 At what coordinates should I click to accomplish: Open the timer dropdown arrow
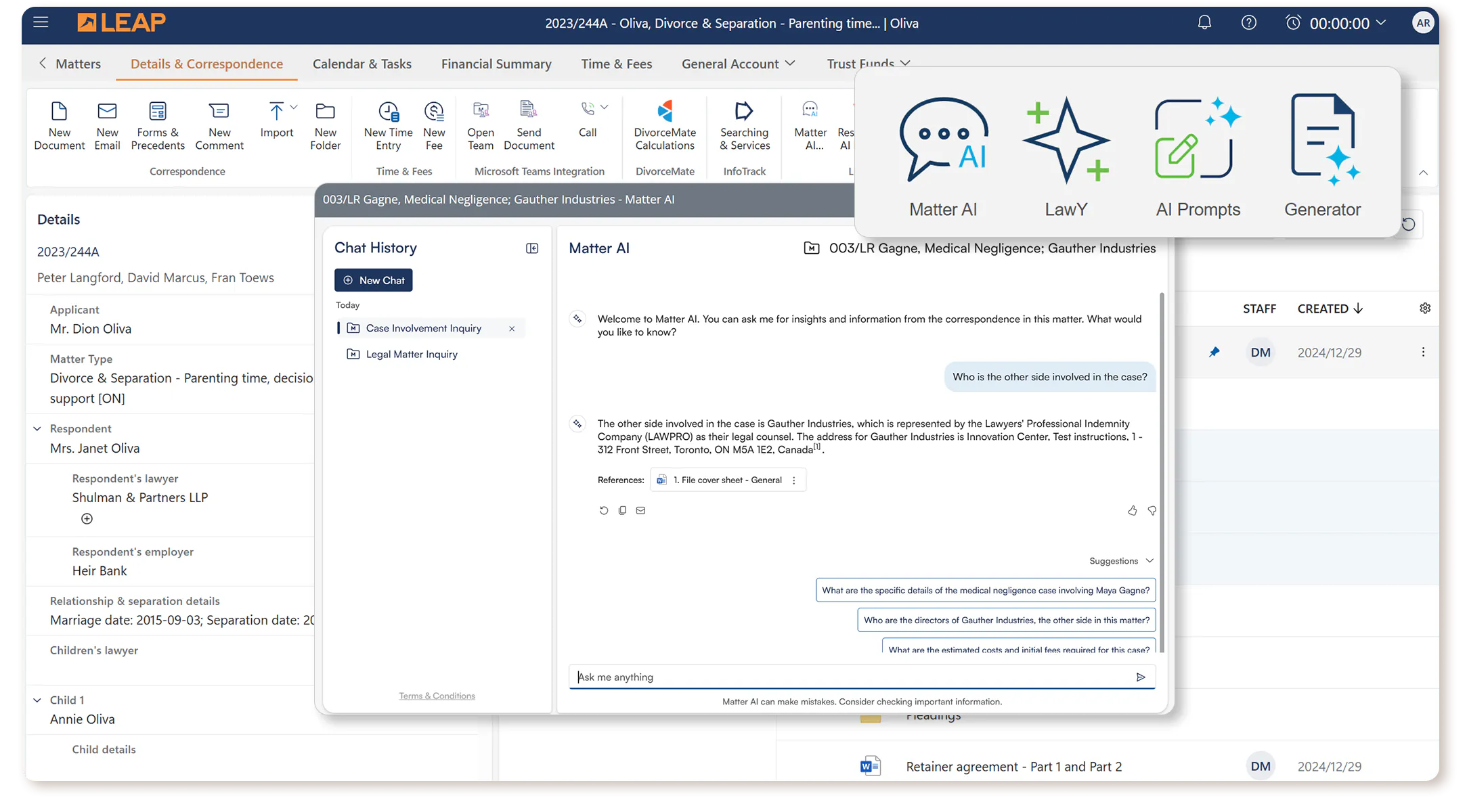[x=1382, y=23]
